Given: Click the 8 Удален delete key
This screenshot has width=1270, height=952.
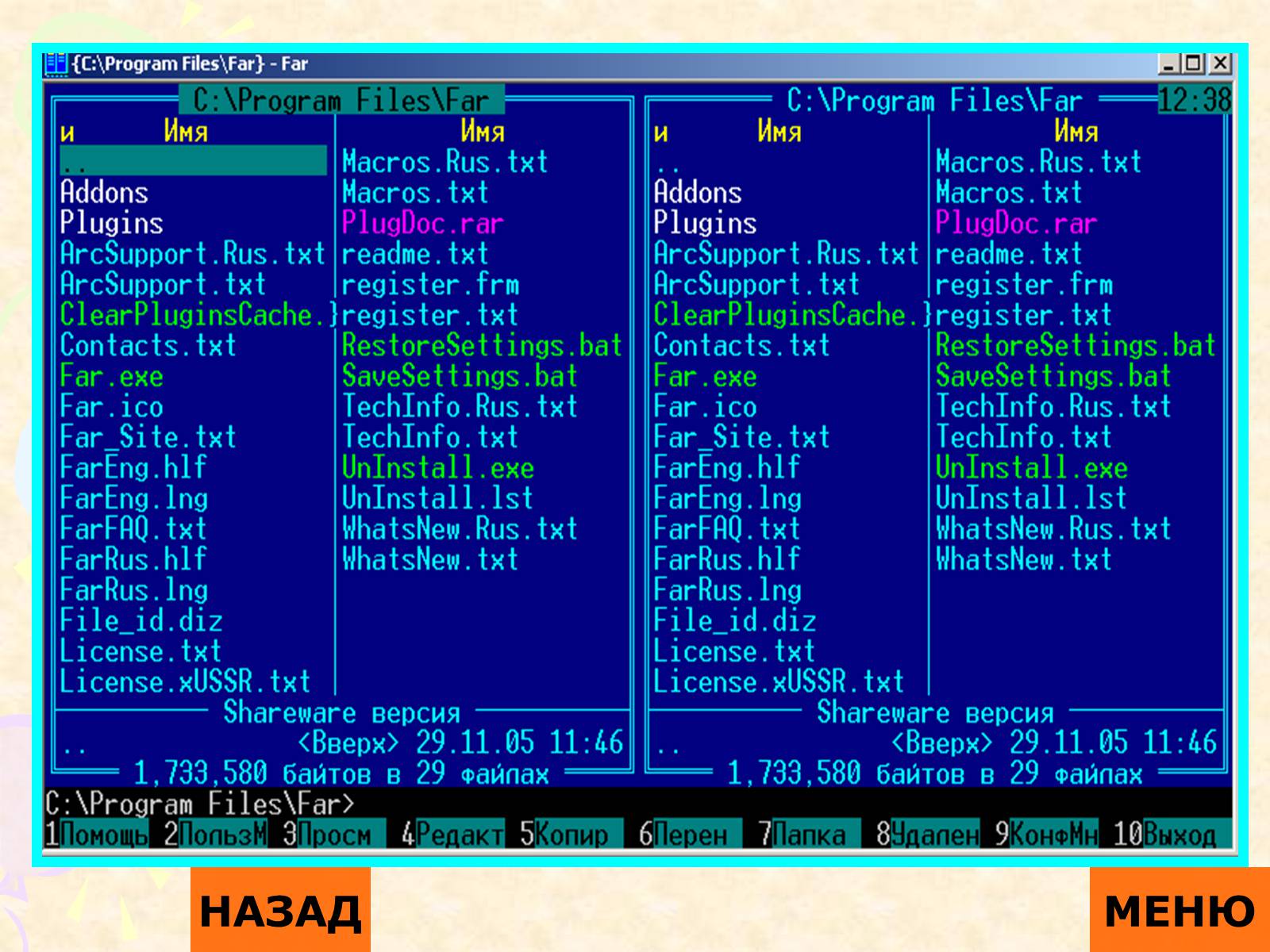Looking at the screenshot, I should point(928,835).
